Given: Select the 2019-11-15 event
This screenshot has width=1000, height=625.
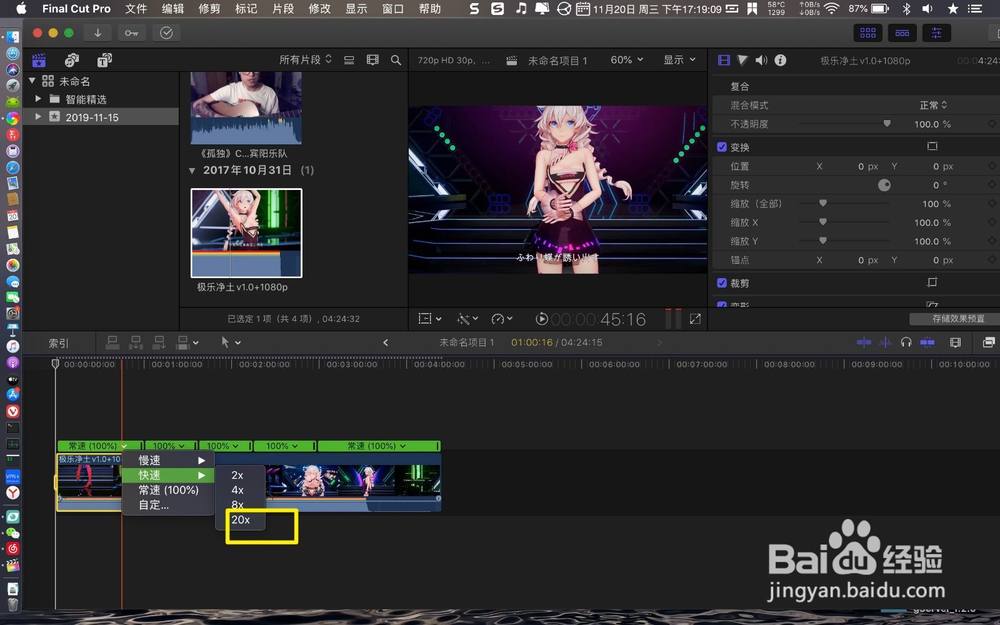Looking at the screenshot, I should pyautogui.click(x=92, y=117).
